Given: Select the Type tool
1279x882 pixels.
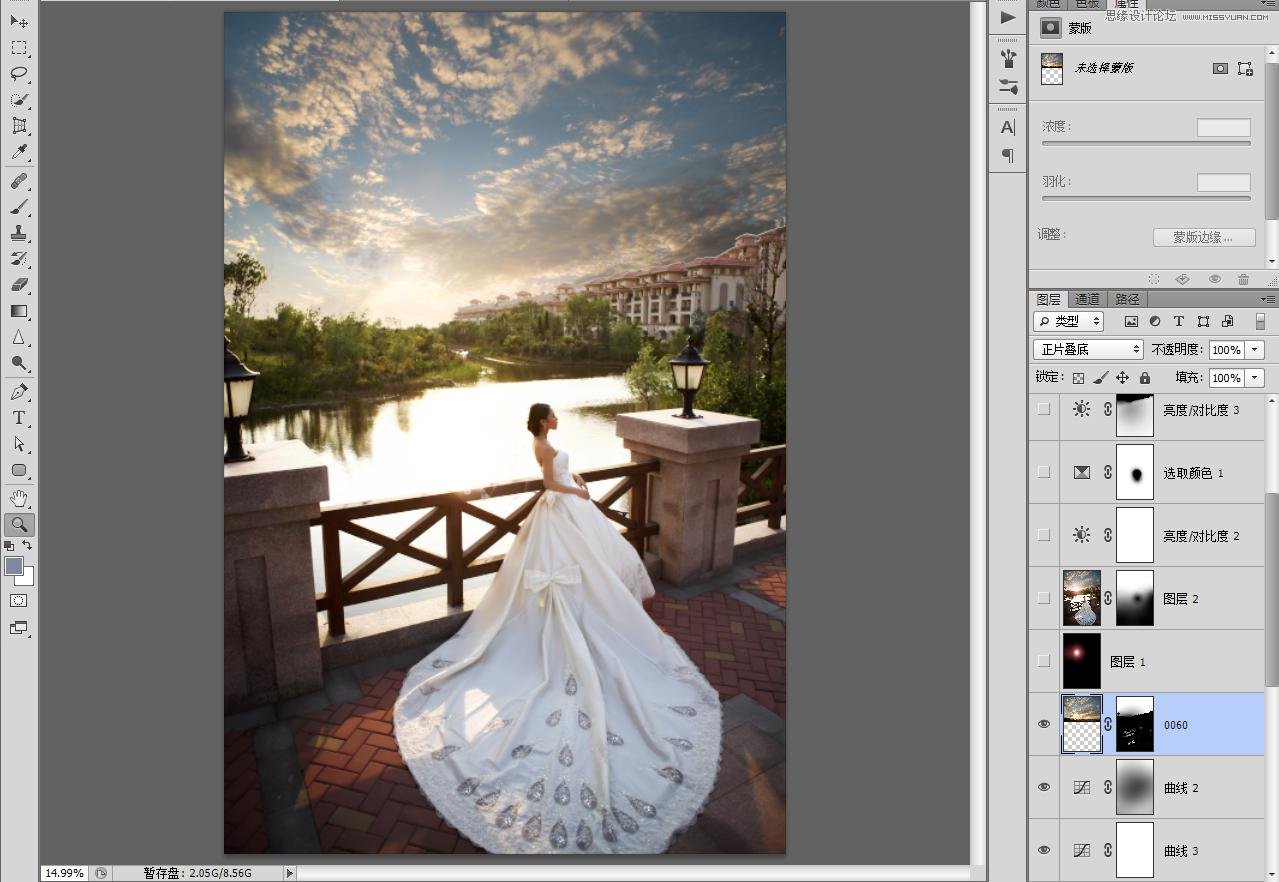Looking at the screenshot, I should 19,418.
